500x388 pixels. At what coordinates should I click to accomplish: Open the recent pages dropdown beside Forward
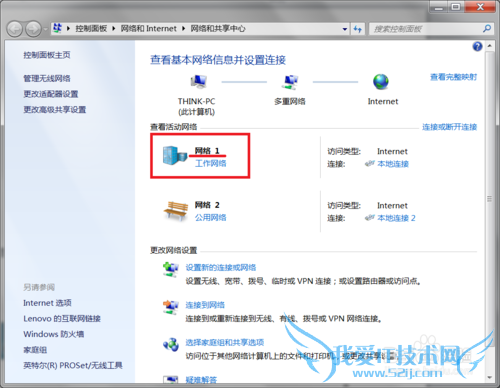point(46,29)
